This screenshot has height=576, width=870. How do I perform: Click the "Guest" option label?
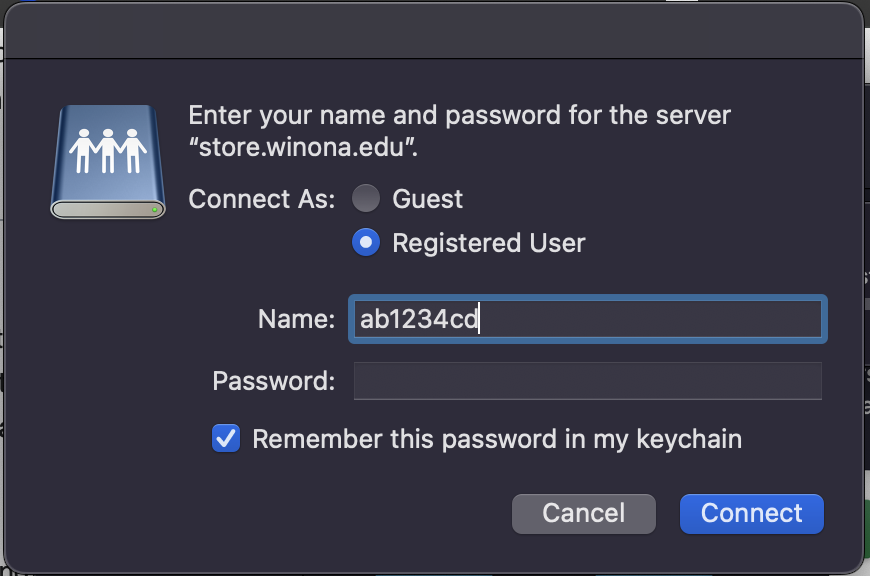[x=427, y=198]
